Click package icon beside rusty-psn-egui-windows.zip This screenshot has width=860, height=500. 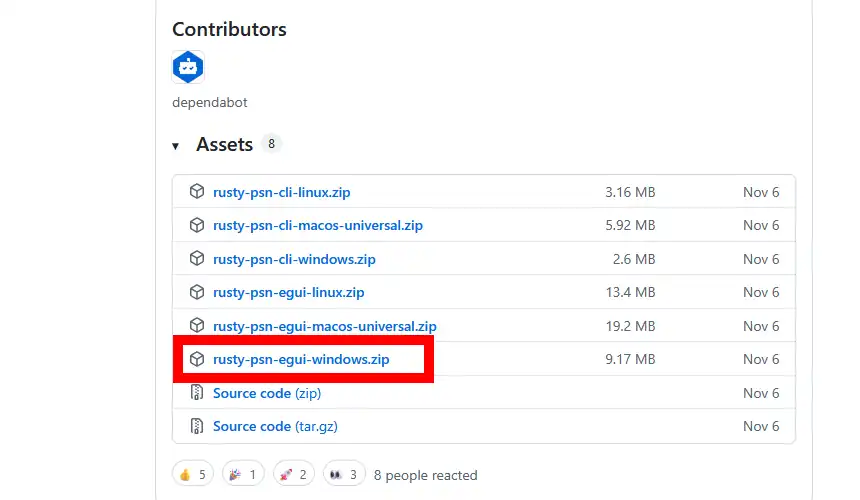coord(197,359)
